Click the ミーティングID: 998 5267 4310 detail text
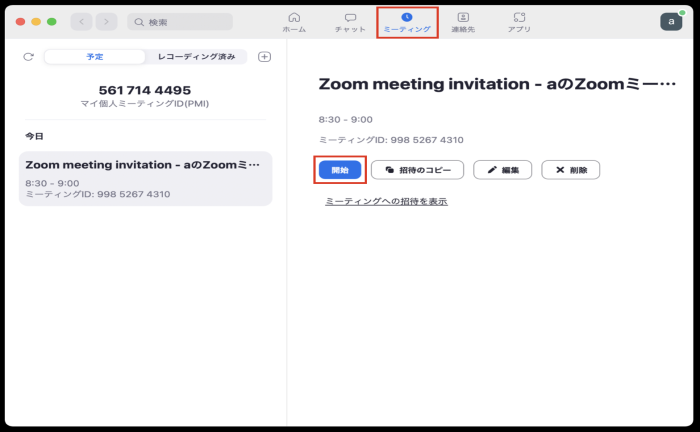 tap(391, 140)
